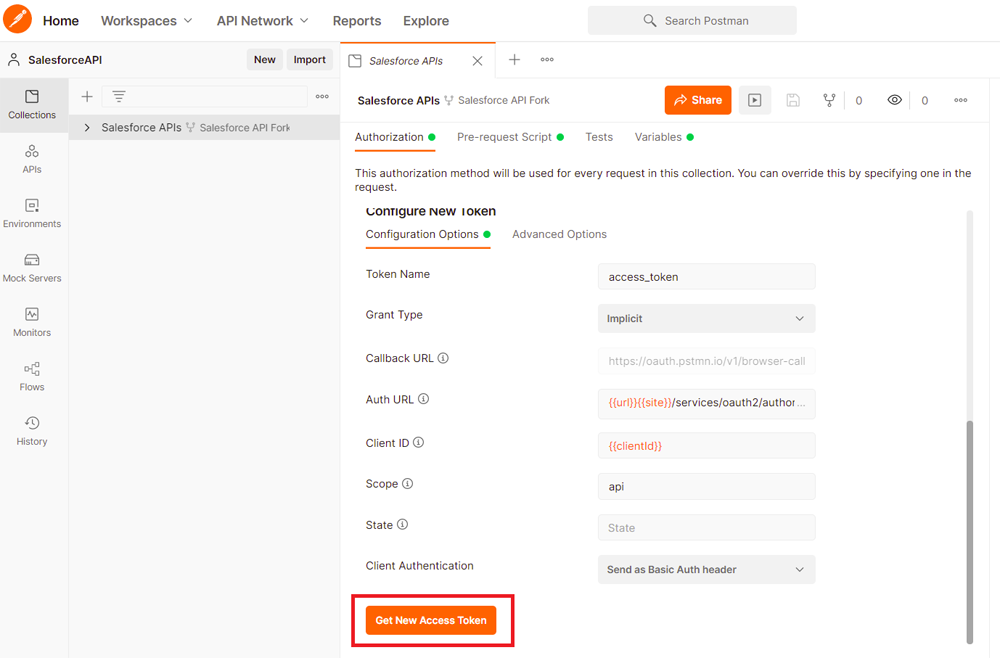1000x658 pixels.
Task: Open the Flows sidebar panel
Action: 32,377
